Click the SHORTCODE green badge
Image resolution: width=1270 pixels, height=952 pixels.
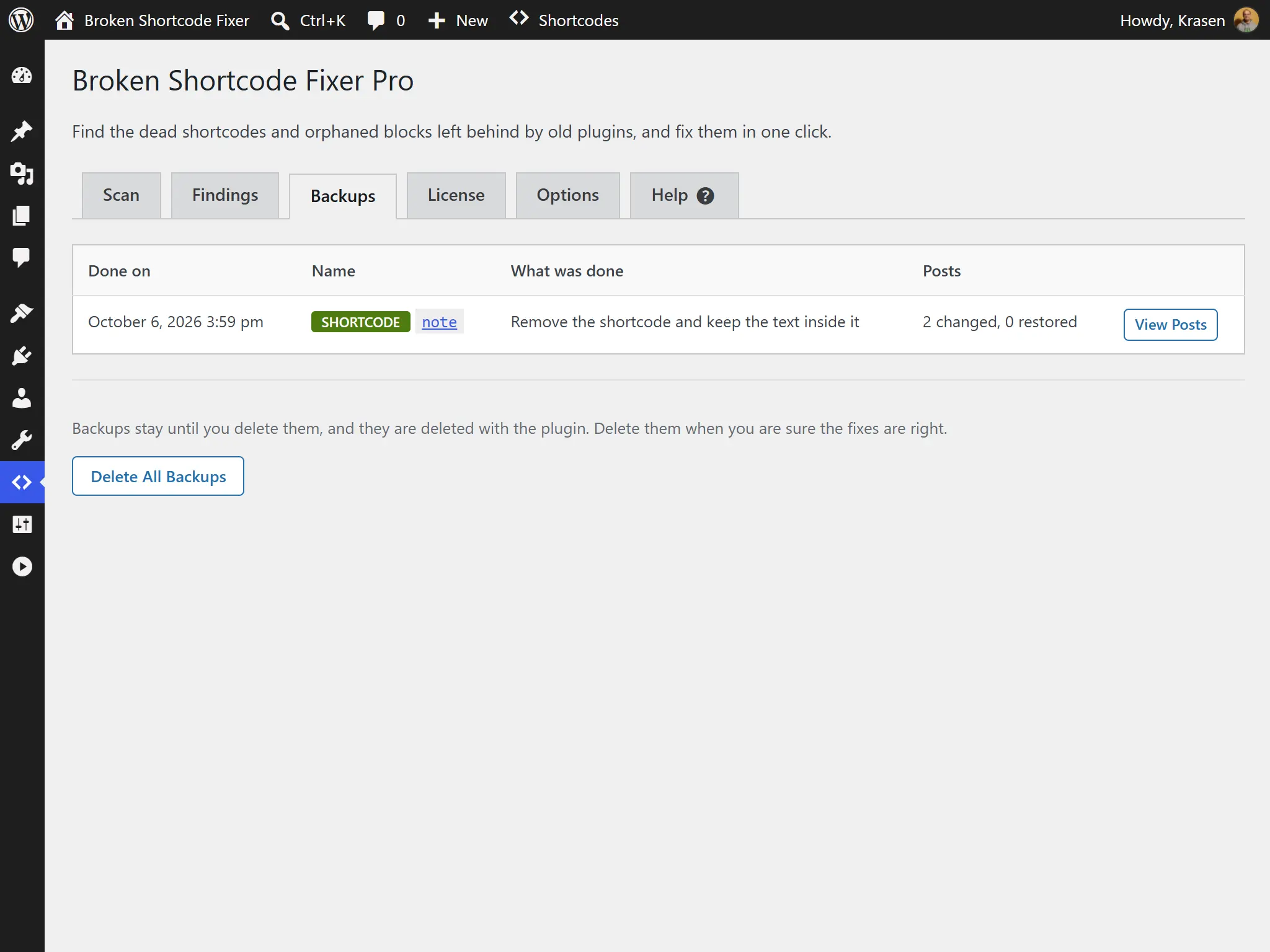click(x=360, y=322)
